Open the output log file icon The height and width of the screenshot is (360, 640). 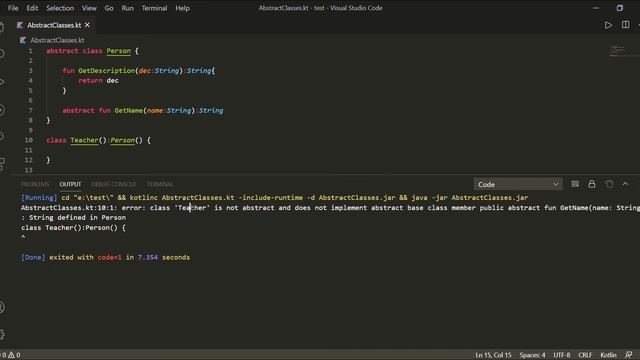[x=609, y=184]
